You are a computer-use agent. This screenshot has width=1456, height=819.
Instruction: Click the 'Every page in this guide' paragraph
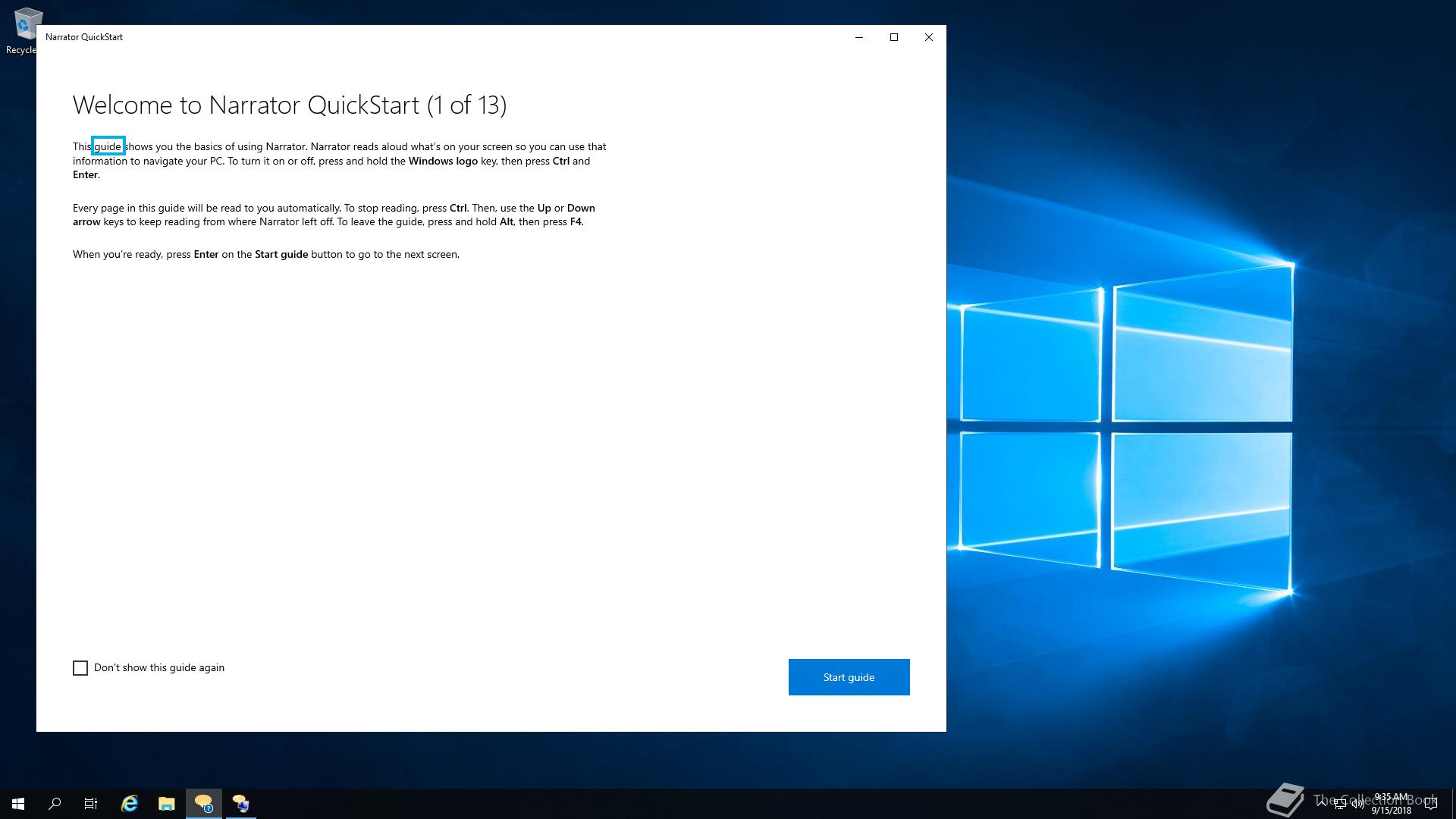334,215
